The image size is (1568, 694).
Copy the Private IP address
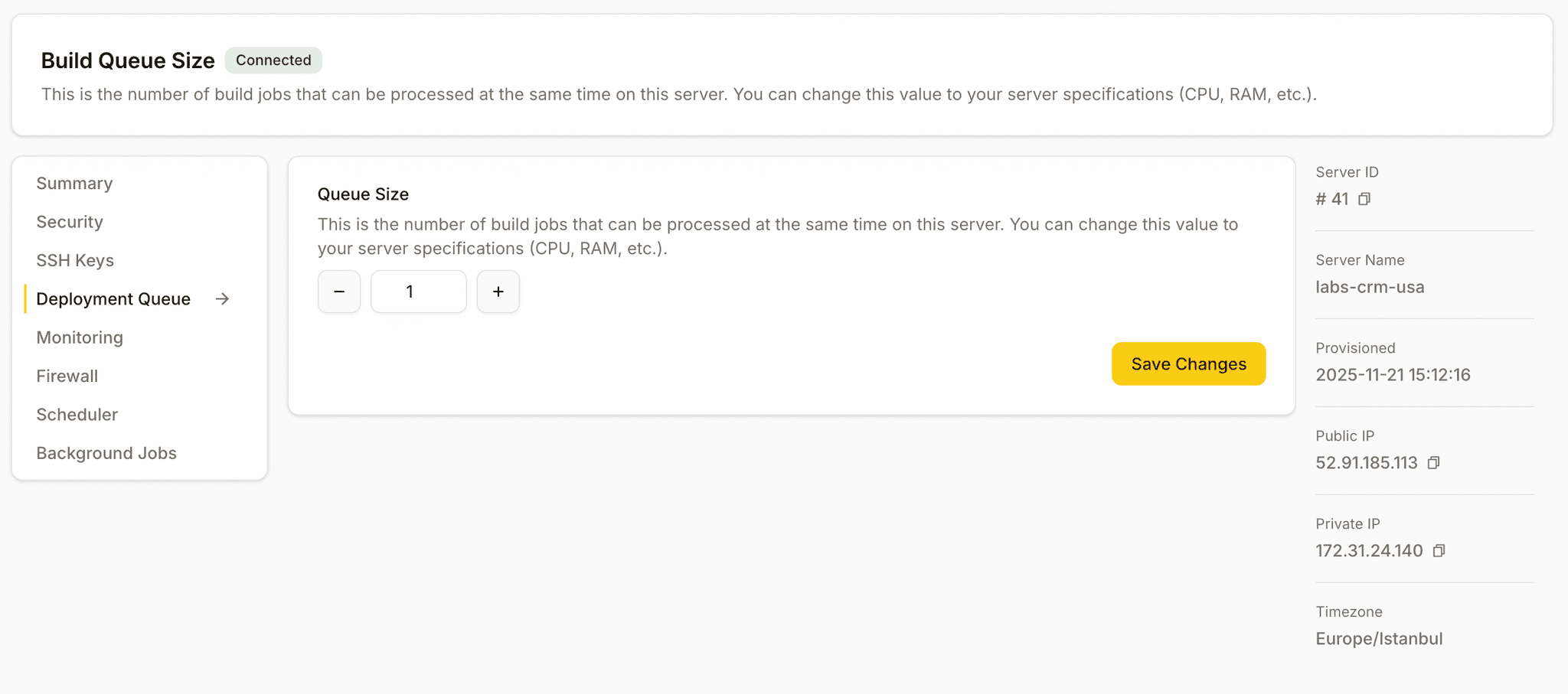pyautogui.click(x=1439, y=551)
